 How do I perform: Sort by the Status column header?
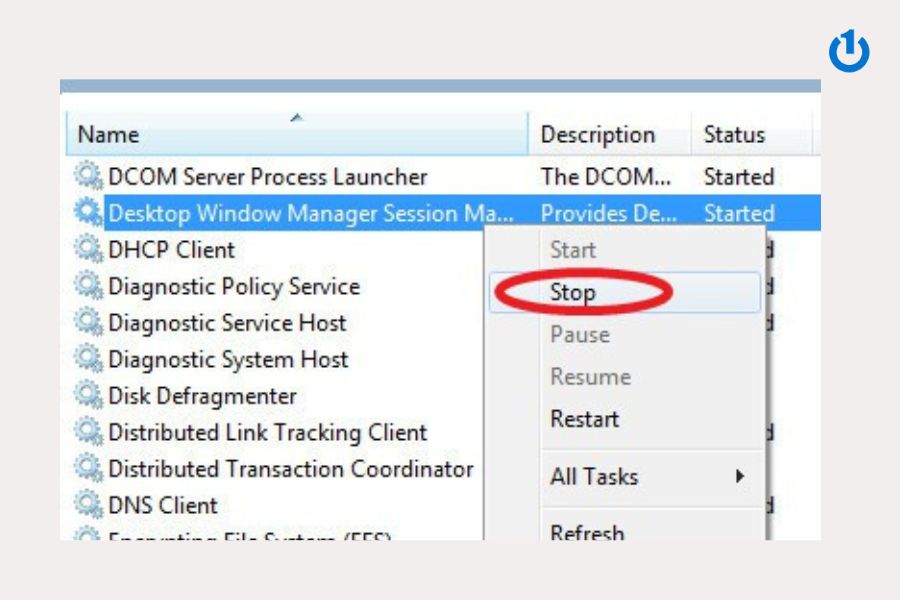click(x=734, y=134)
